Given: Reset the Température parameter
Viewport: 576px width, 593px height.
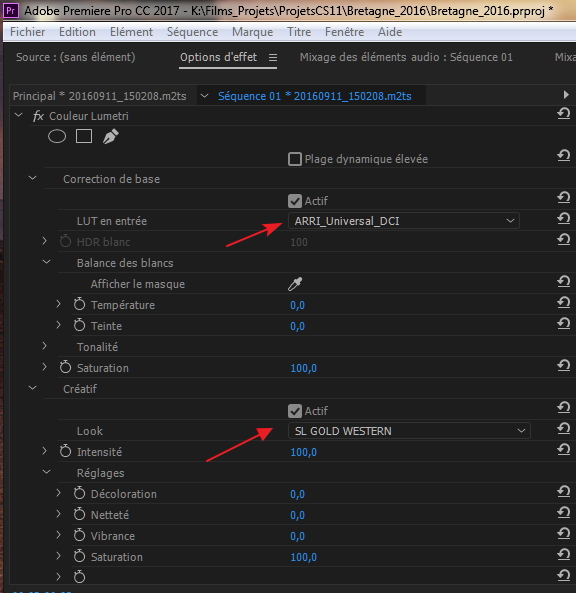Looking at the screenshot, I should [x=564, y=303].
